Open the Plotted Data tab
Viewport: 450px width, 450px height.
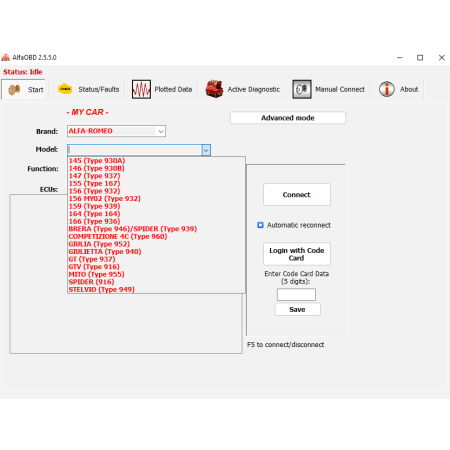coord(162,89)
